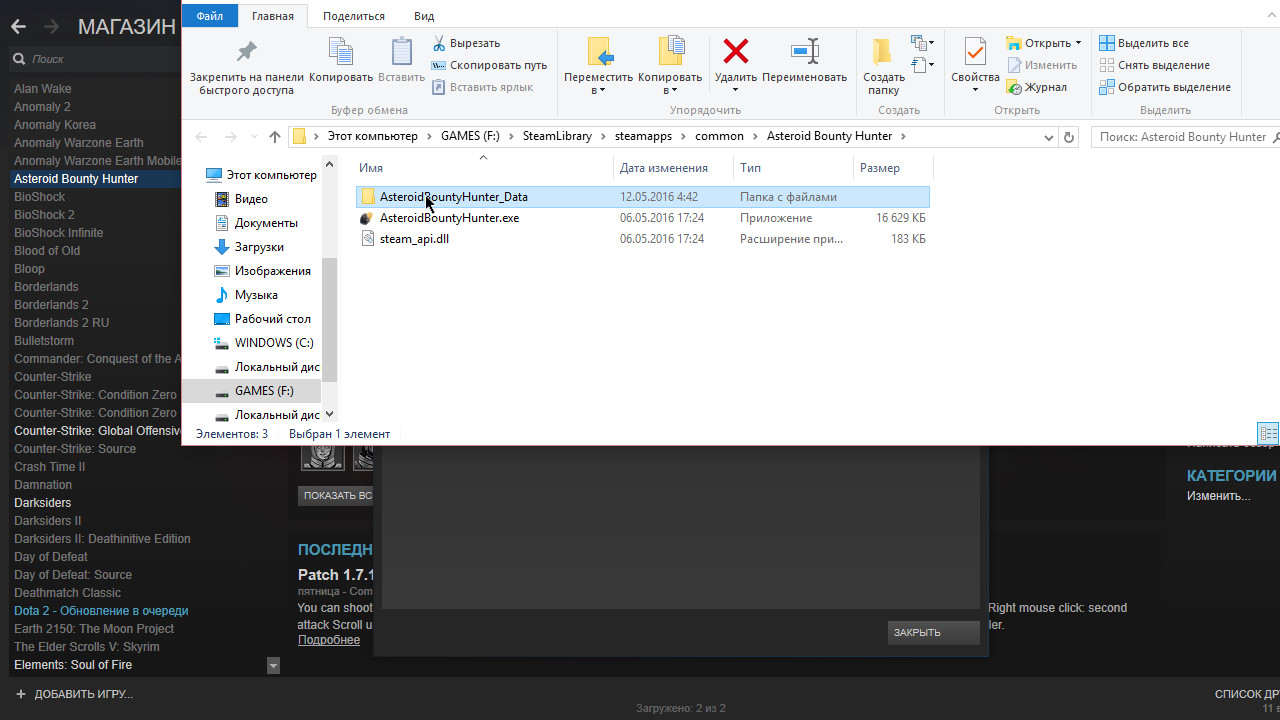Click the search box for Asteroid Bounty Hunter

[x=1188, y=137]
